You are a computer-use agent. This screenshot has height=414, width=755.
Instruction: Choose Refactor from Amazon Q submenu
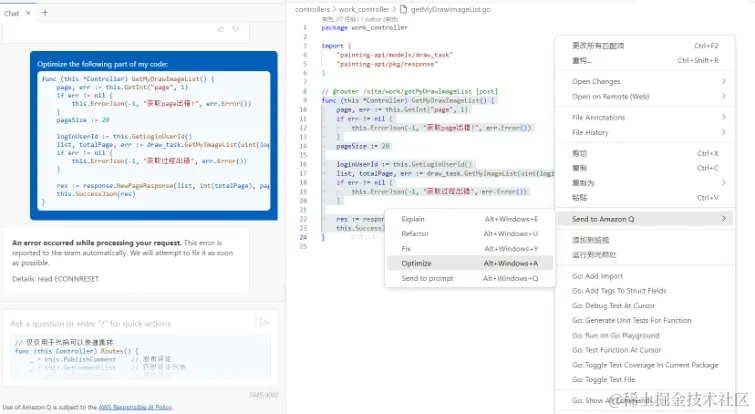tap(469, 233)
